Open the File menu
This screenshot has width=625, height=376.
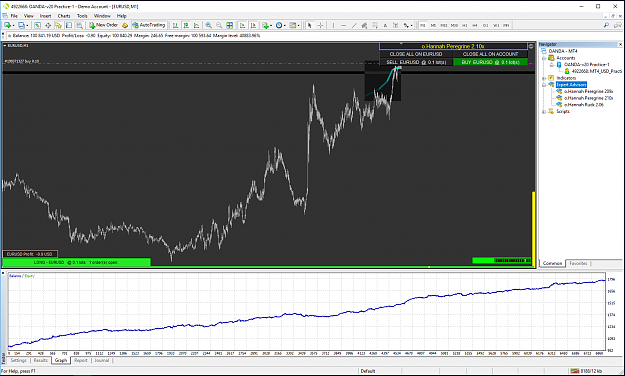pyautogui.click(x=14, y=16)
